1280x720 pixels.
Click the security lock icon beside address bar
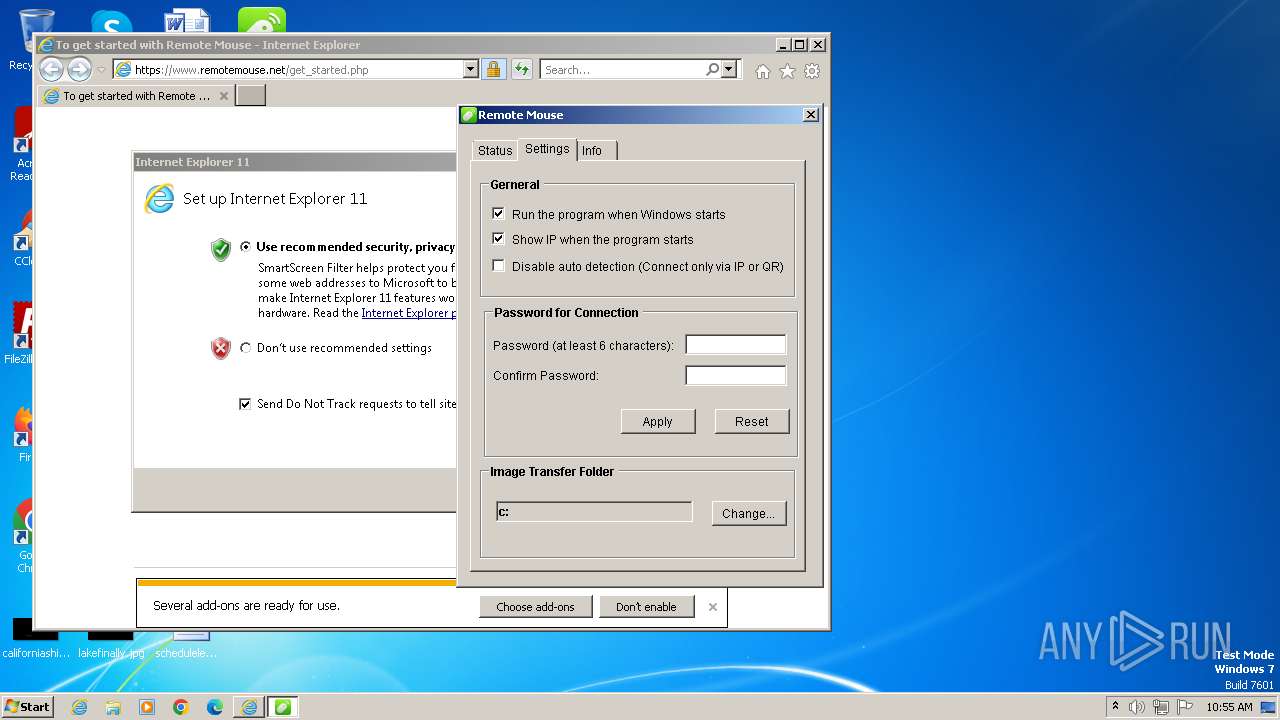click(493, 69)
